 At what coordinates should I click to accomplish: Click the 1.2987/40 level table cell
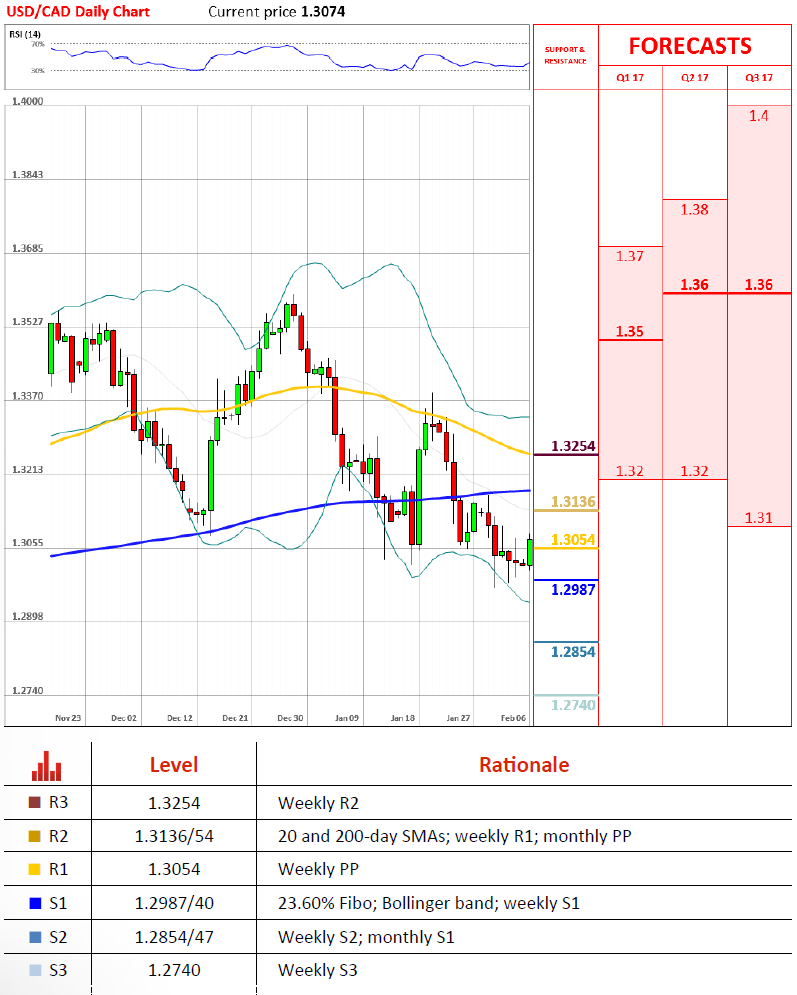point(174,903)
